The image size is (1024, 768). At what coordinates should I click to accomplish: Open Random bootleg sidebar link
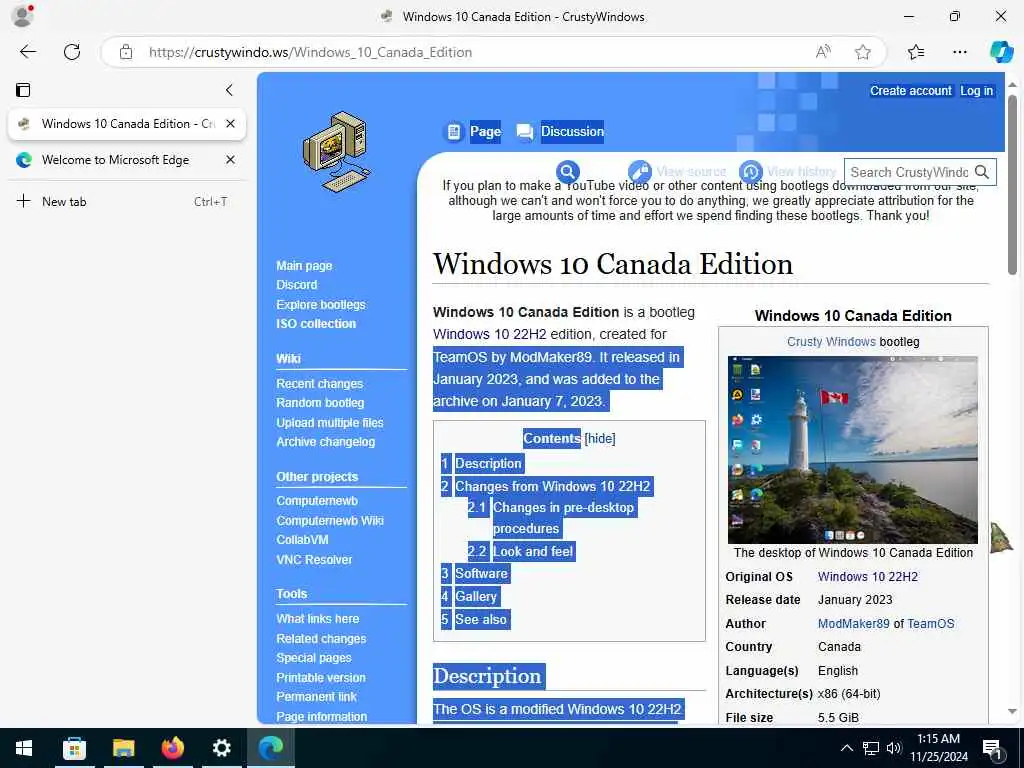pos(320,403)
